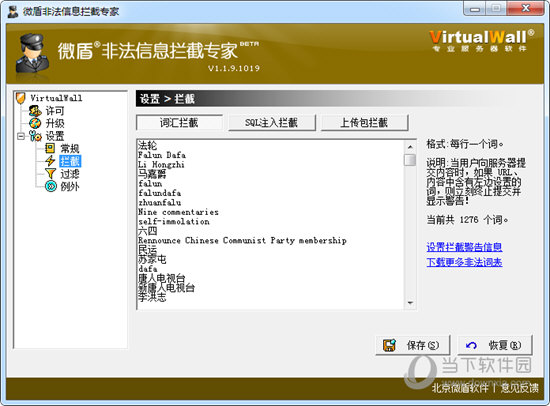This screenshot has height=406, width=550.
Task: Close the window with X button
Action: [526, 8]
